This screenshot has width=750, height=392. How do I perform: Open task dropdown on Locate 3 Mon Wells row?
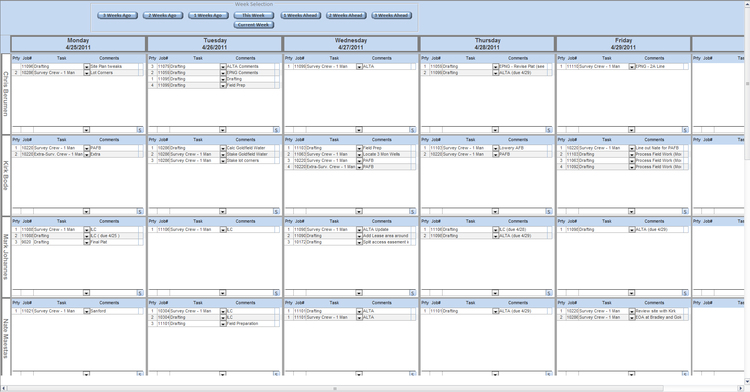(359, 154)
